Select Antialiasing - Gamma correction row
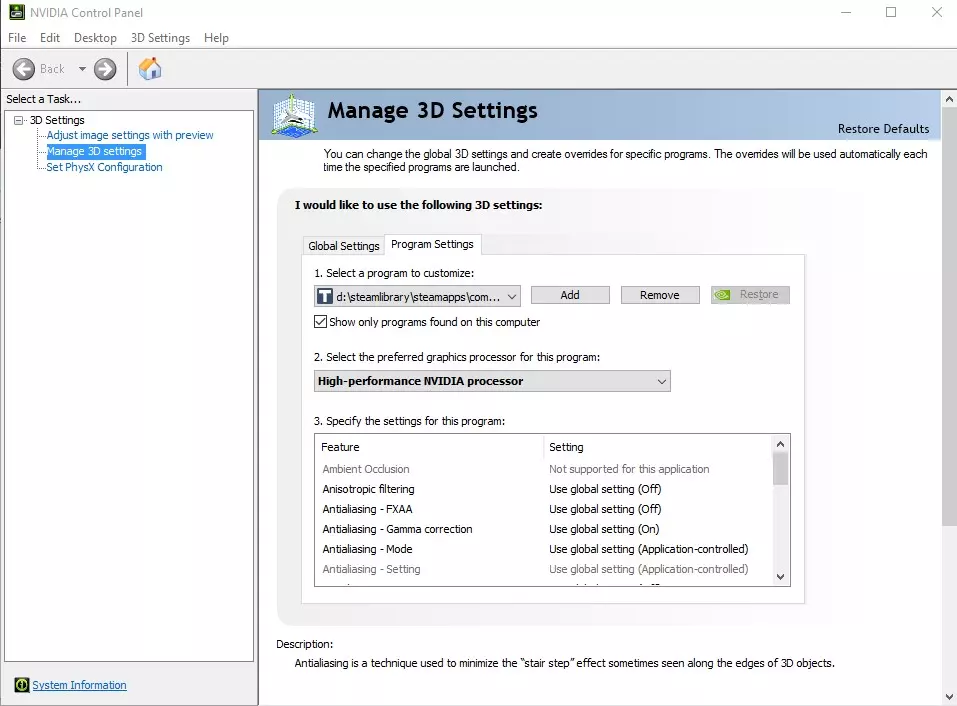 [543, 529]
